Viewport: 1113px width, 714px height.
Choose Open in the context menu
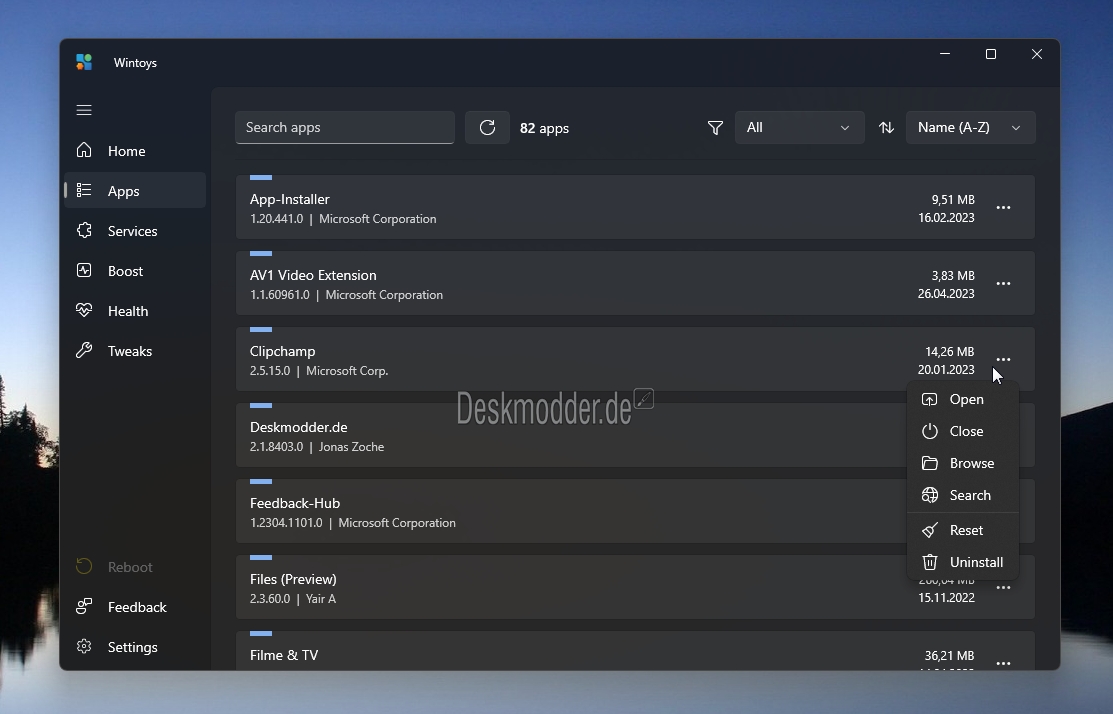pos(963,400)
